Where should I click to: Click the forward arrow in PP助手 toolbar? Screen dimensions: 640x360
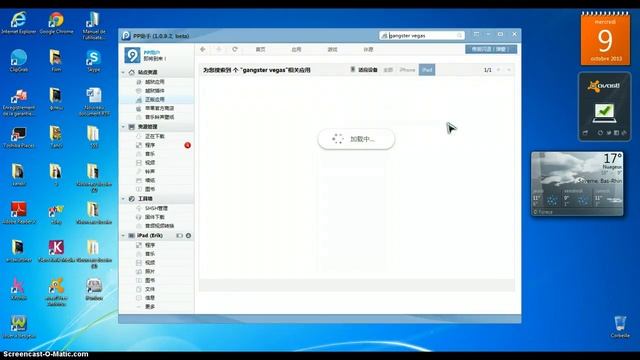tap(219, 49)
